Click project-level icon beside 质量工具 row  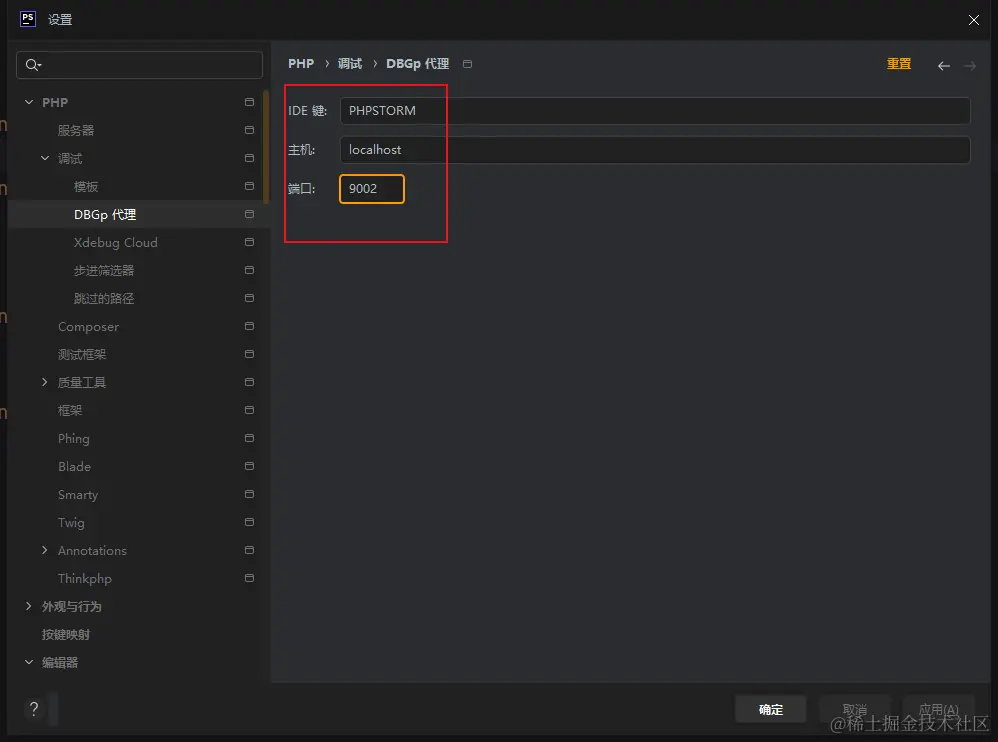click(x=250, y=382)
